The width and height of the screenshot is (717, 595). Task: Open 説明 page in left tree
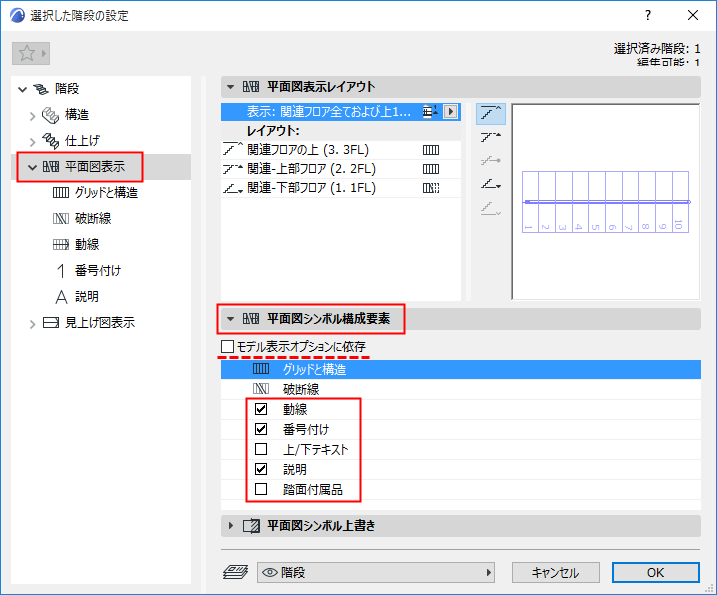[87, 297]
